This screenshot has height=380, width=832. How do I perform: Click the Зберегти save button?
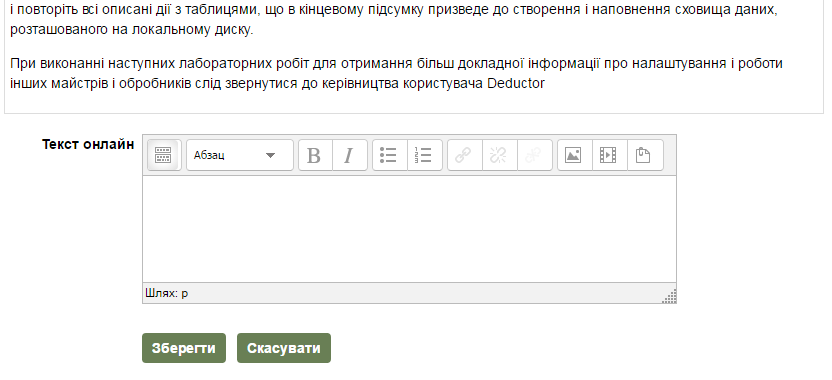click(184, 348)
